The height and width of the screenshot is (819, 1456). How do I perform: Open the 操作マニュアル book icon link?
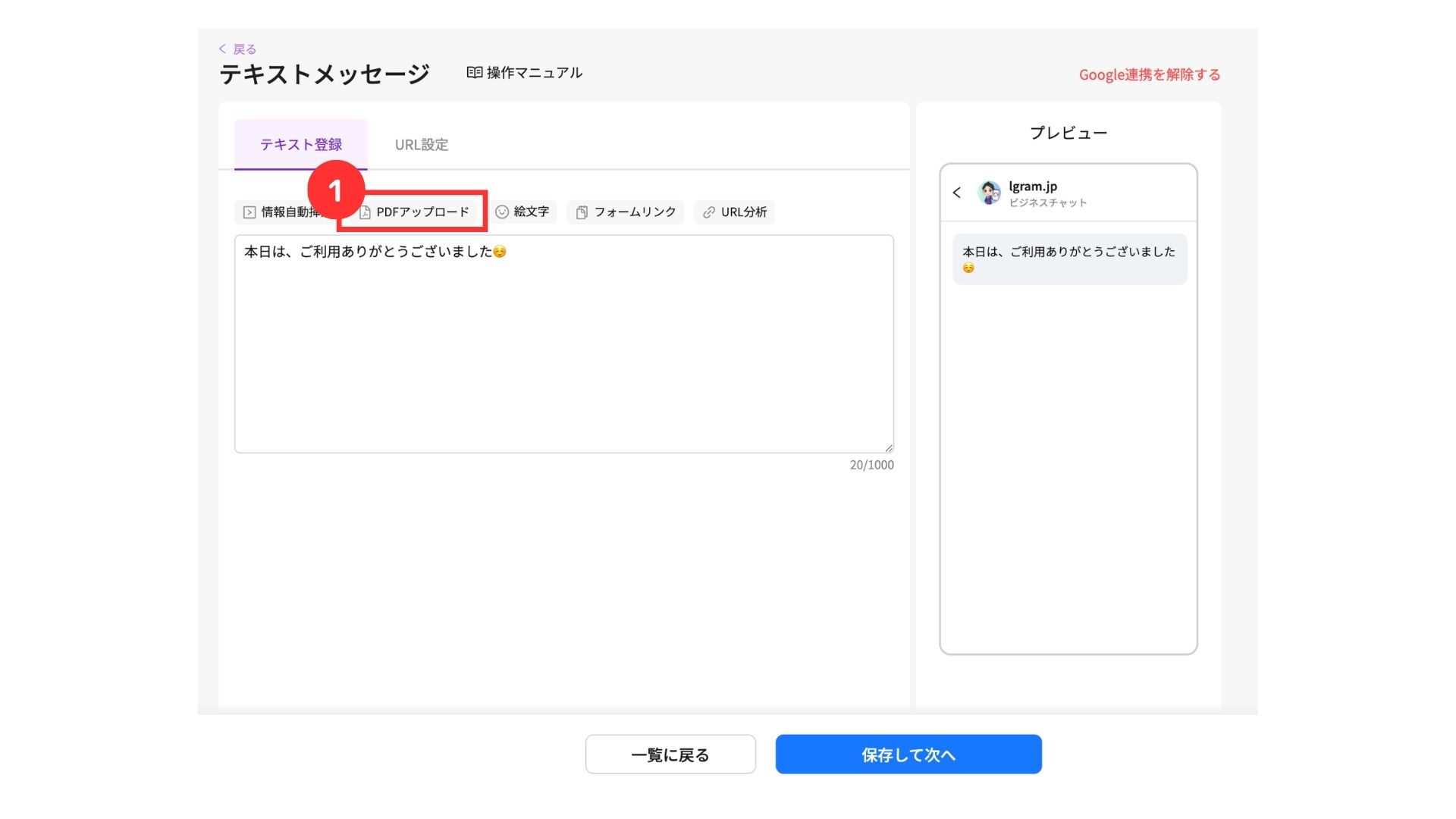[x=525, y=73]
